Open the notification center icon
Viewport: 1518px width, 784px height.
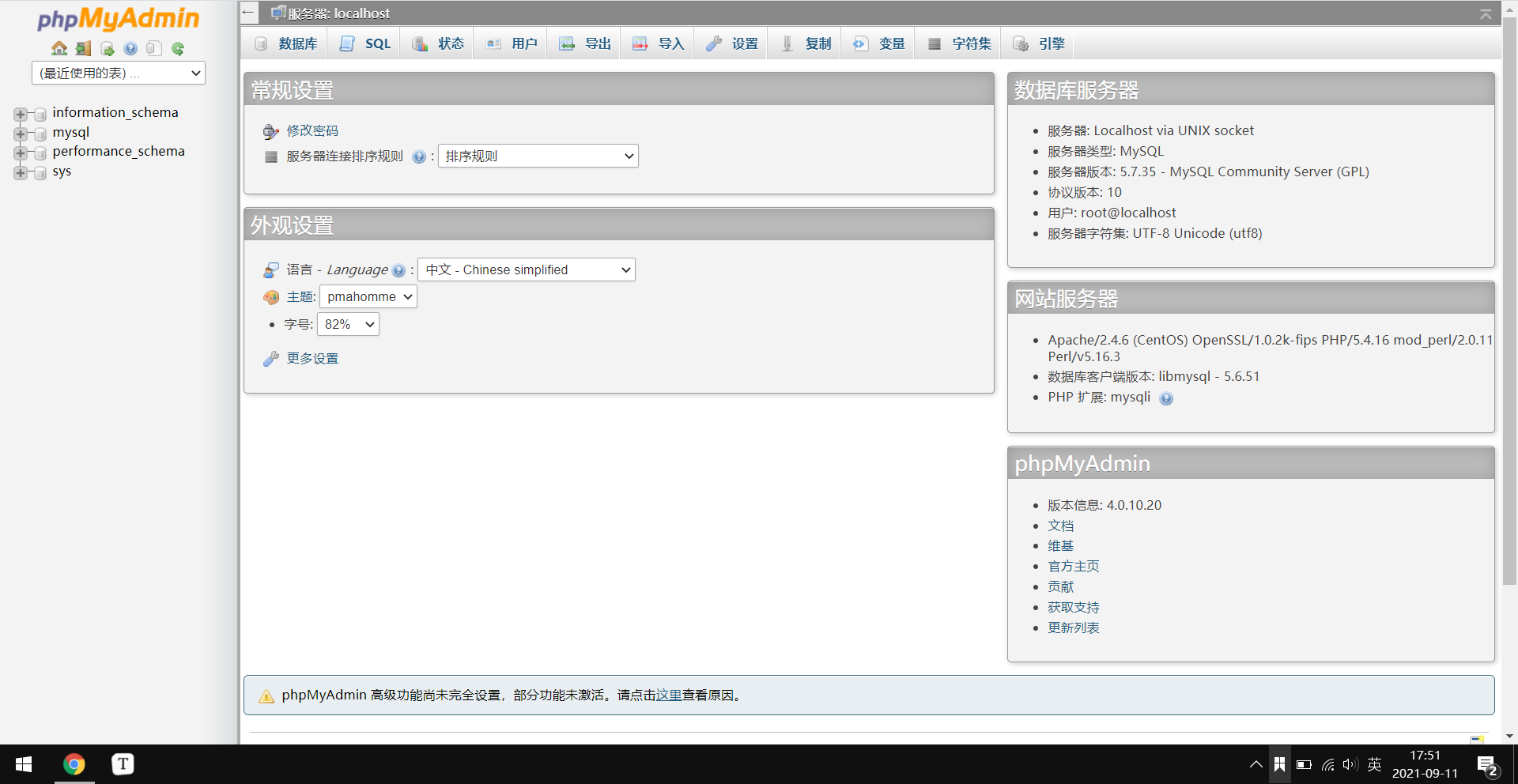pos(1487,765)
